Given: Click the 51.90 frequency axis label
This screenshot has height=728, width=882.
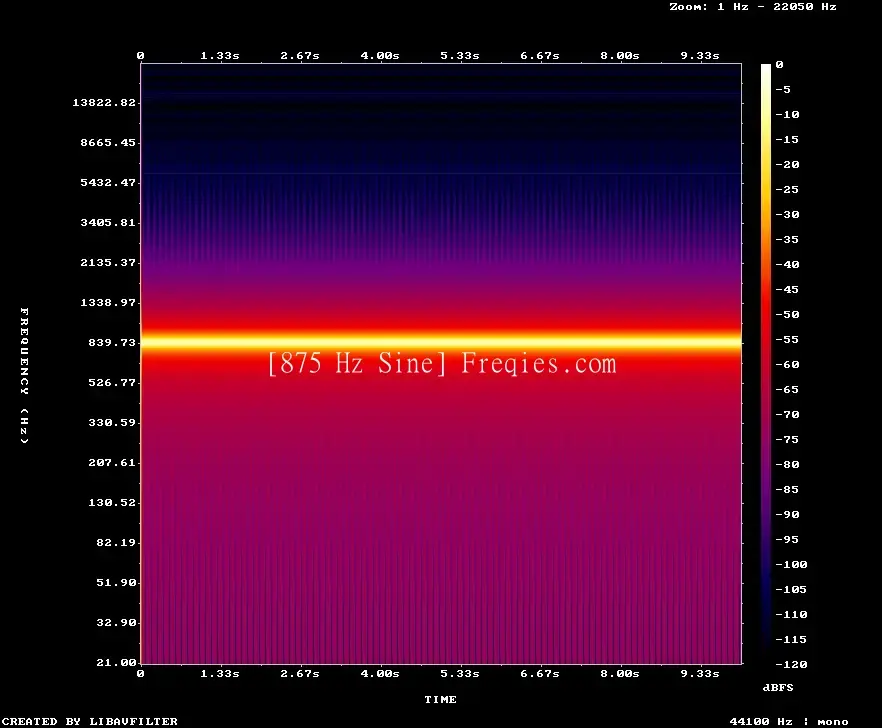Looking at the screenshot, I should (116, 582).
